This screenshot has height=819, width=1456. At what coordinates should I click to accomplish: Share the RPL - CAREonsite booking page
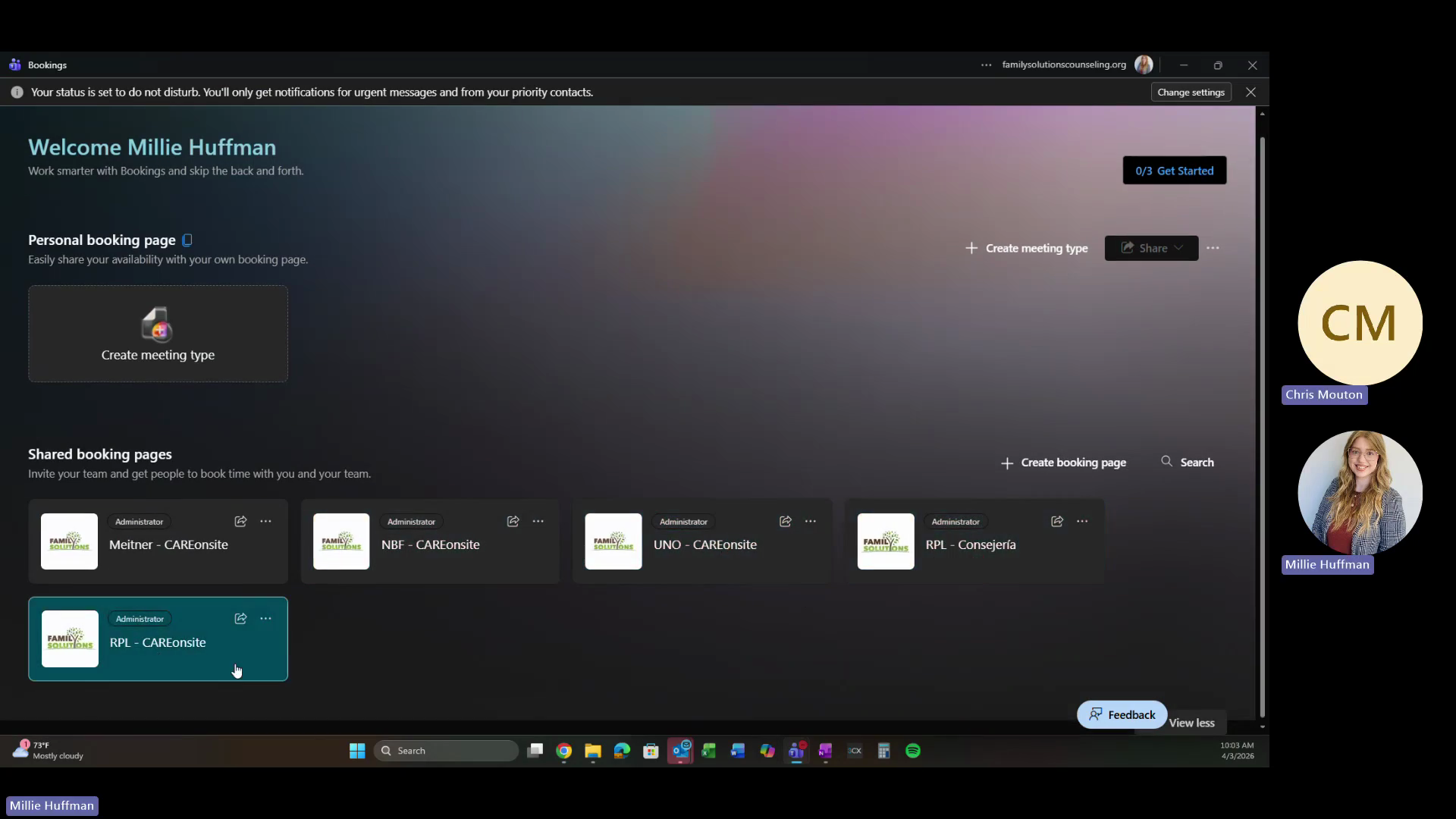click(x=240, y=619)
